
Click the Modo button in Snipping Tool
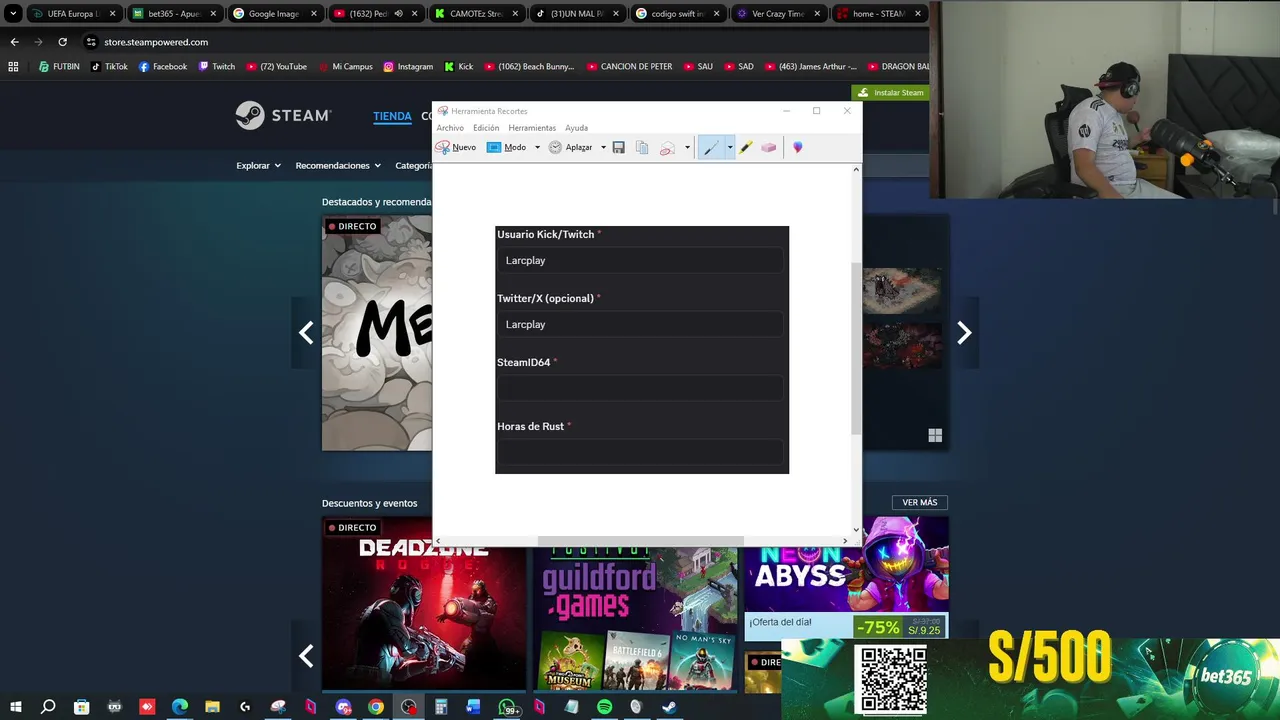(x=507, y=147)
